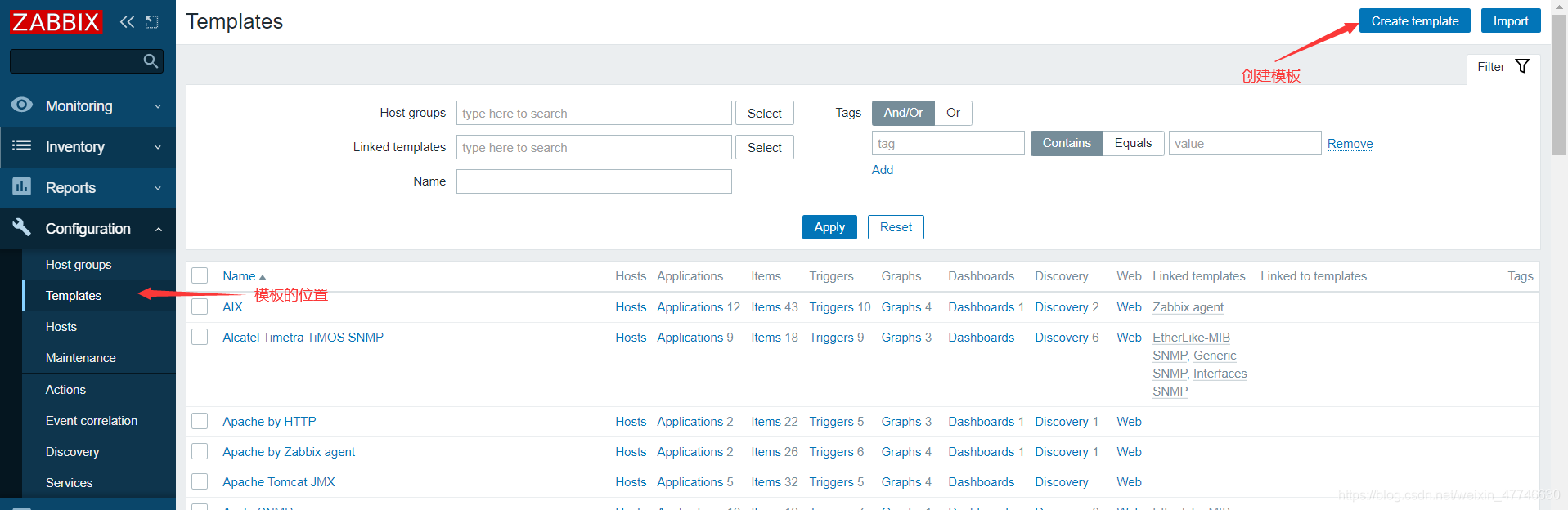The image size is (1568, 510).
Task: Click the page vertical scrollbar thumb
Action: tap(1559, 84)
